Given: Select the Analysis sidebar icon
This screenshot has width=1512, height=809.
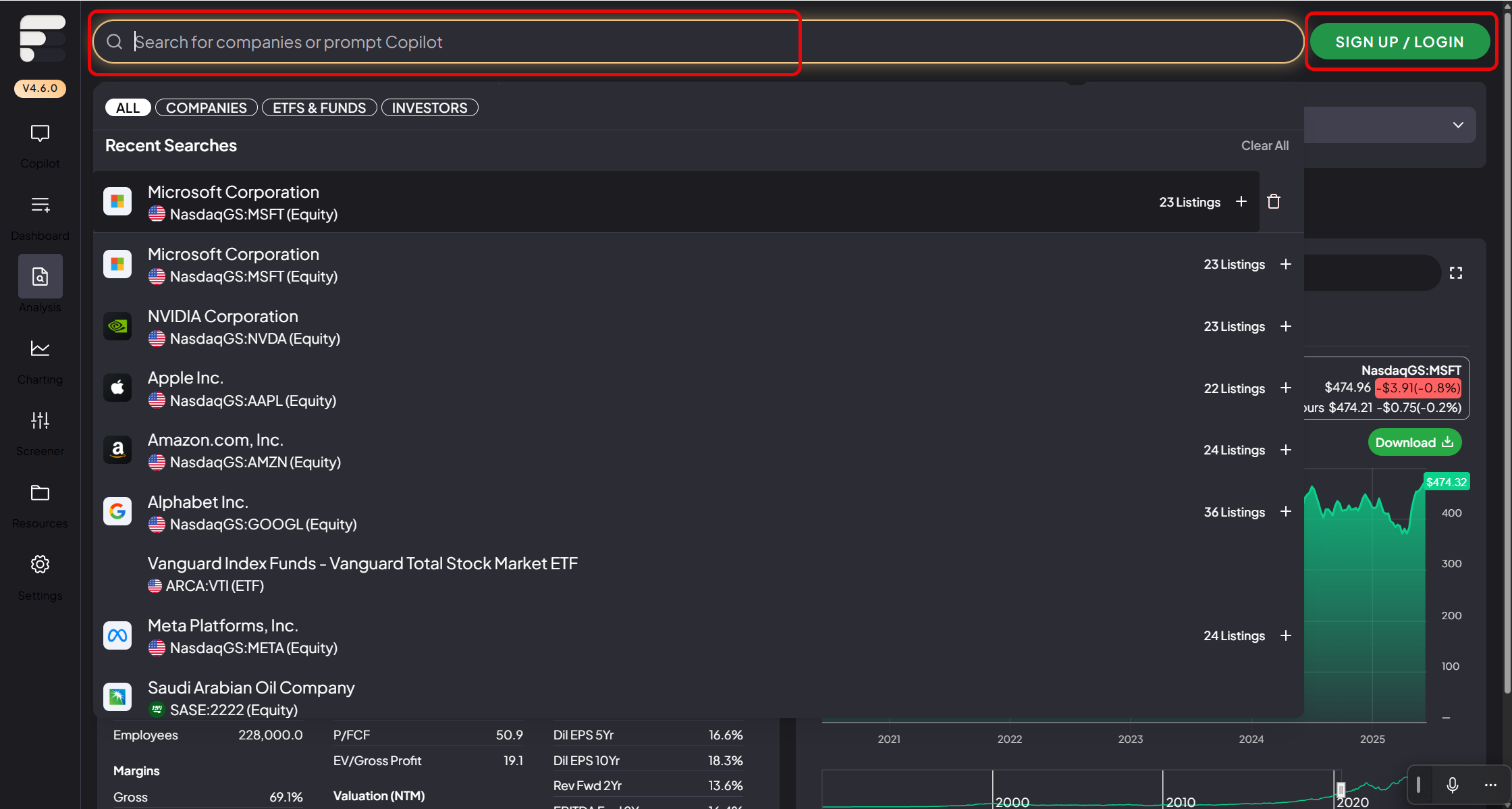Looking at the screenshot, I should tap(40, 276).
